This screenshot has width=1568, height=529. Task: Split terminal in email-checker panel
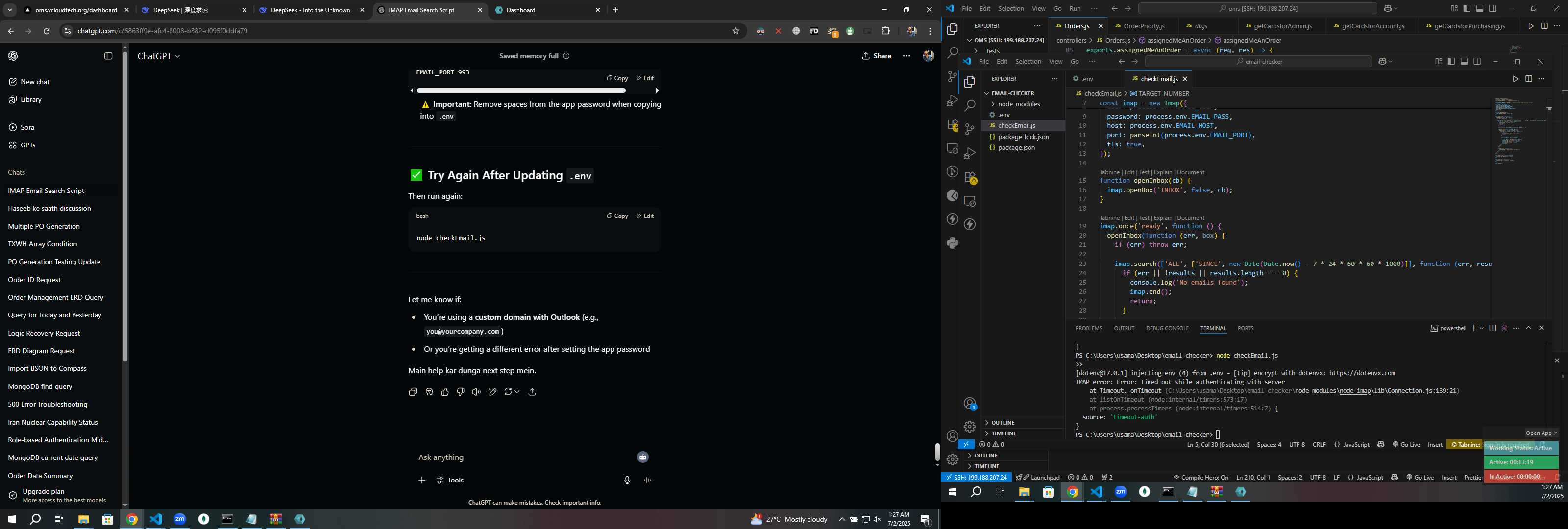[x=1493, y=328]
